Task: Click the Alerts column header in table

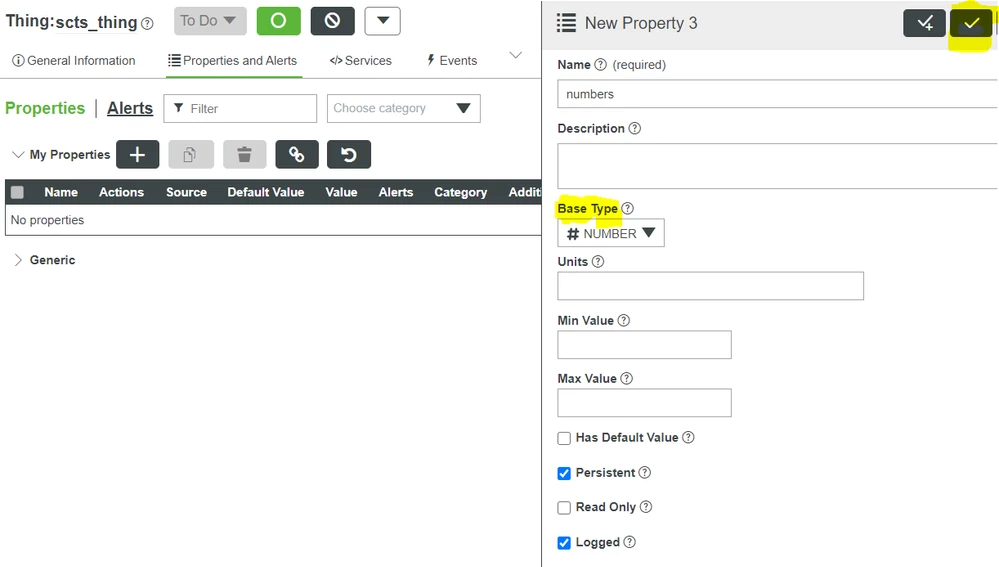Action: point(396,192)
